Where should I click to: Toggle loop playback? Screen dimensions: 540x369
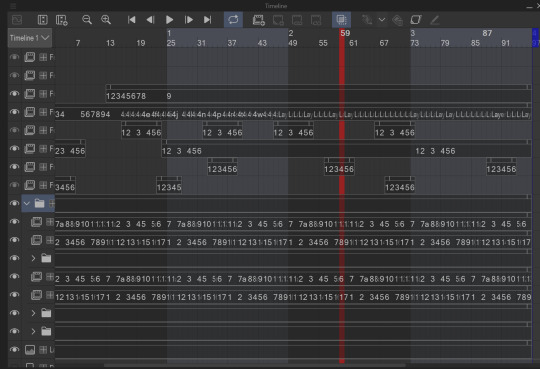coord(233,19)
